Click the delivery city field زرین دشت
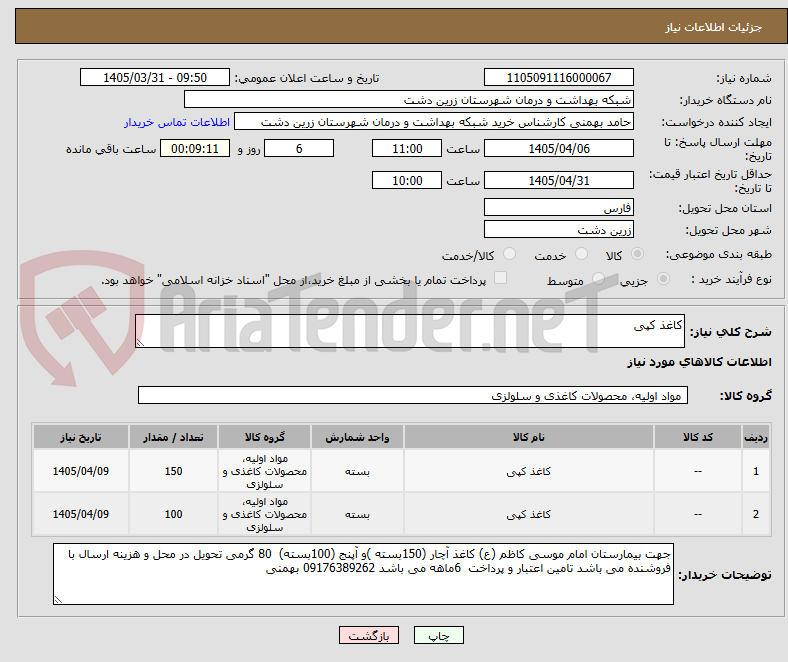Screen dimensions: 788x662 coord(559,229)
